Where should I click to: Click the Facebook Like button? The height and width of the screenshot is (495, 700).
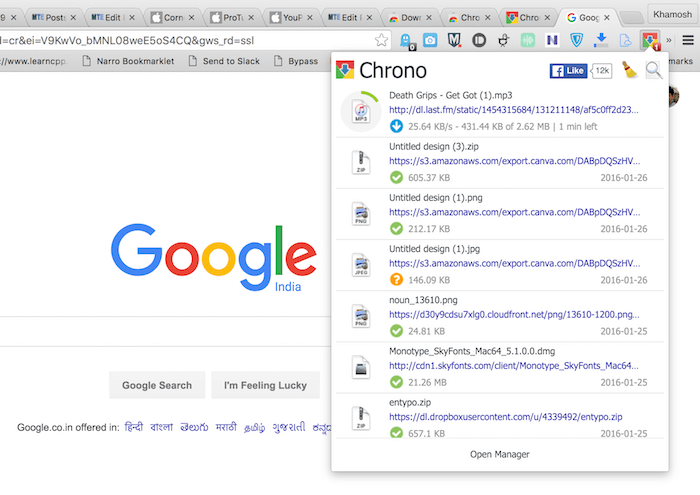568,71
